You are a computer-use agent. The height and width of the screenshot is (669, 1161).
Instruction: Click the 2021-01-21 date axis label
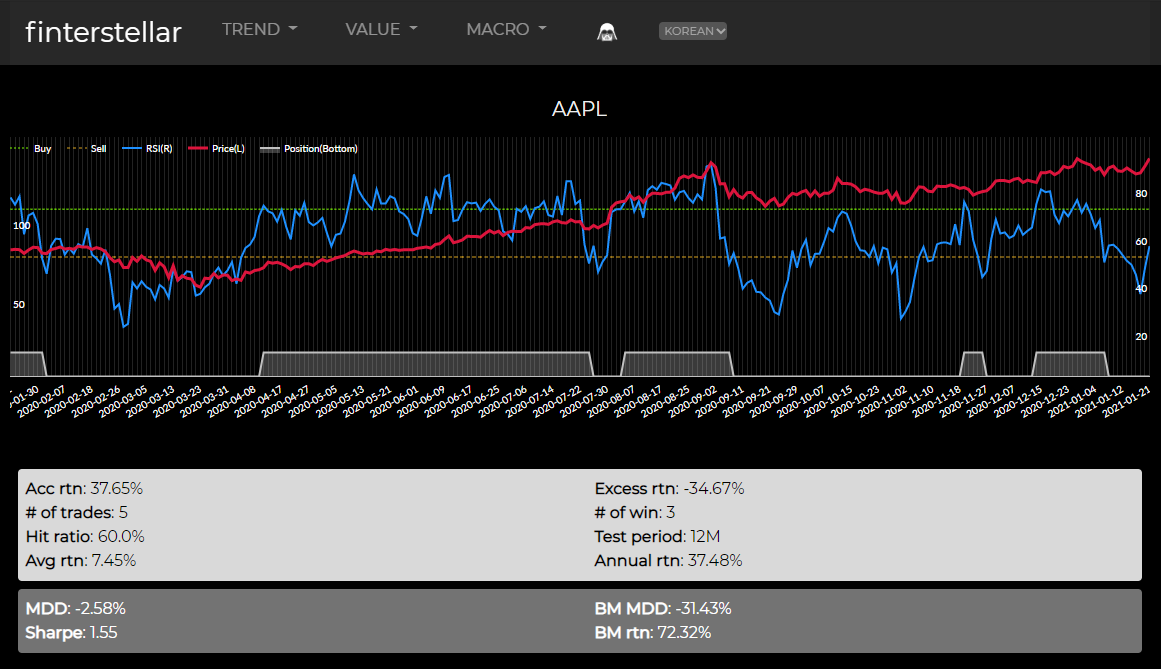point(1127,401)
